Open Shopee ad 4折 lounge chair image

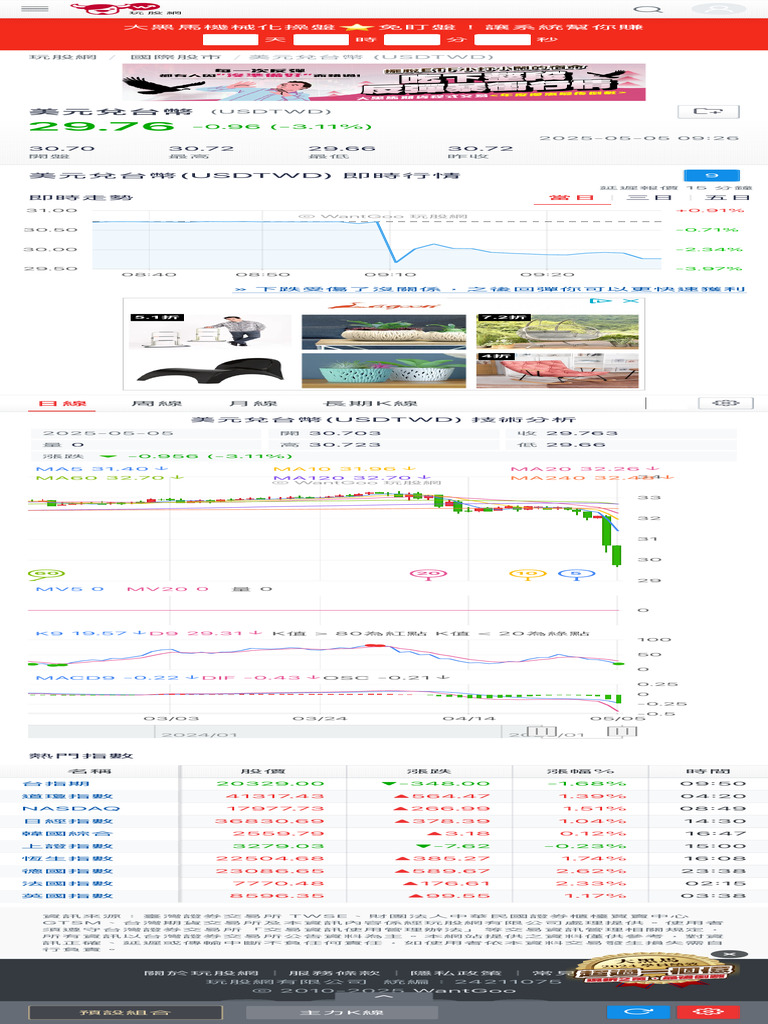[557, 370]
